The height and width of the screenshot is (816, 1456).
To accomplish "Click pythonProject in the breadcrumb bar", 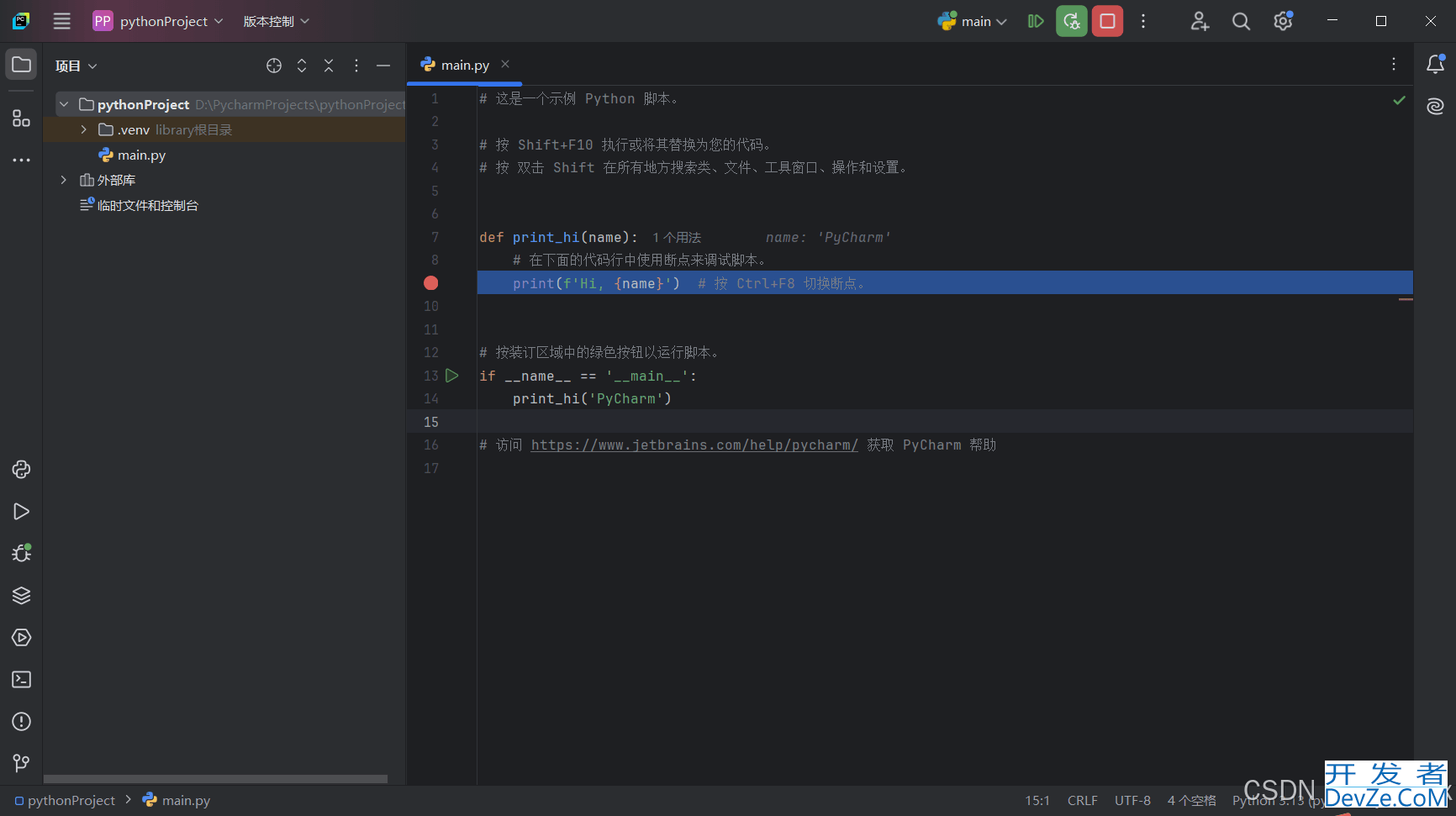I will [x=65, y=800].
